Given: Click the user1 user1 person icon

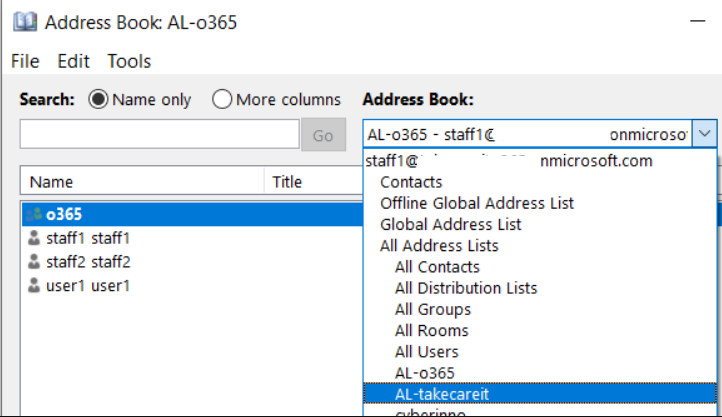Looking at the screenshot, I should 34,286.
